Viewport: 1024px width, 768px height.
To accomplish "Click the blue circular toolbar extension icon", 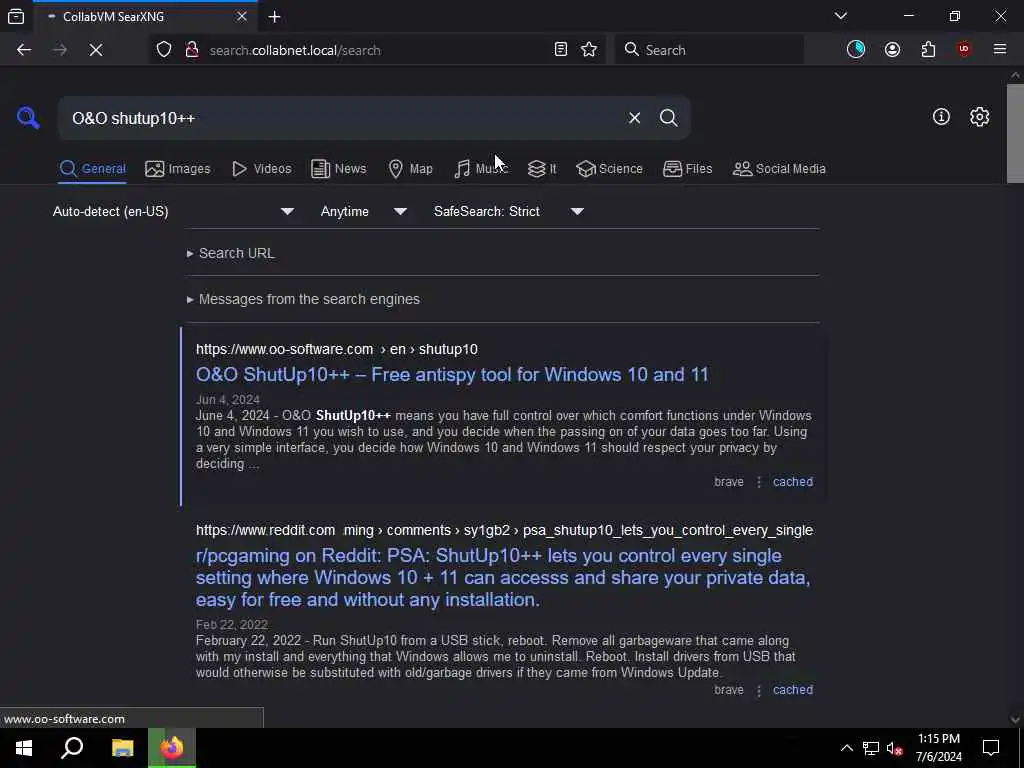I will click(856, 50).
